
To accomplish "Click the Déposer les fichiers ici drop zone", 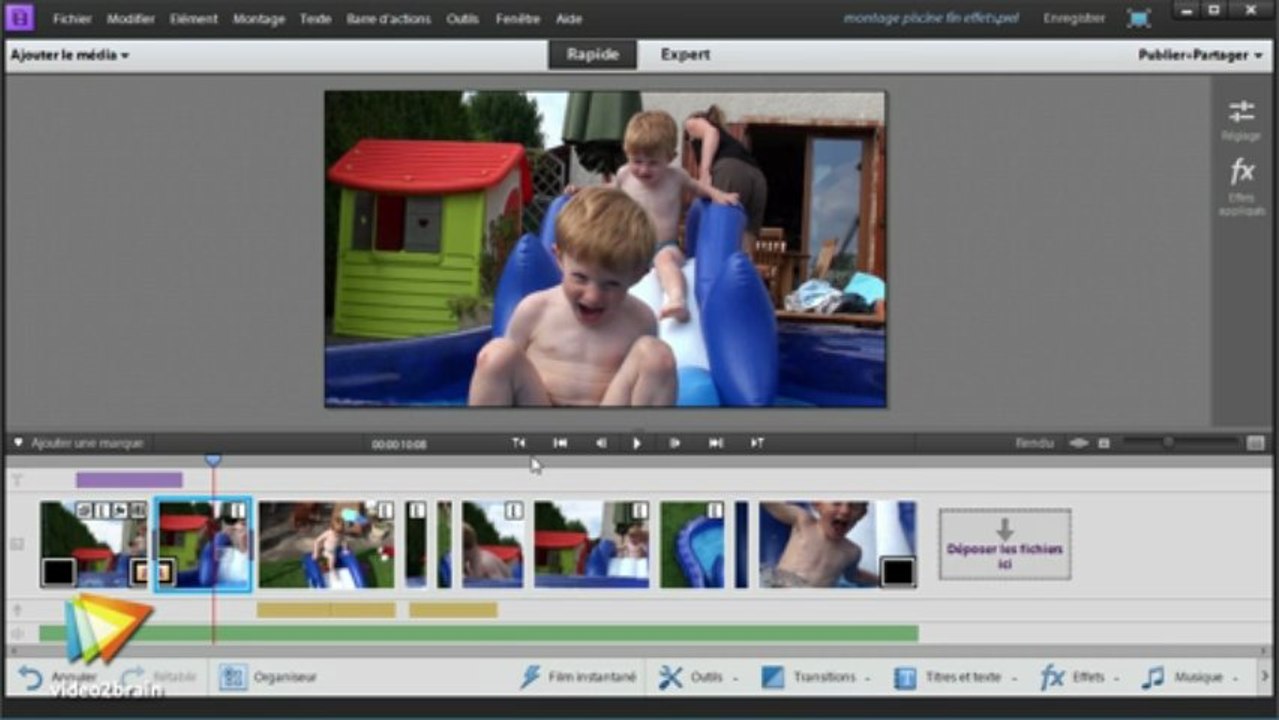I will [1005, 544].
